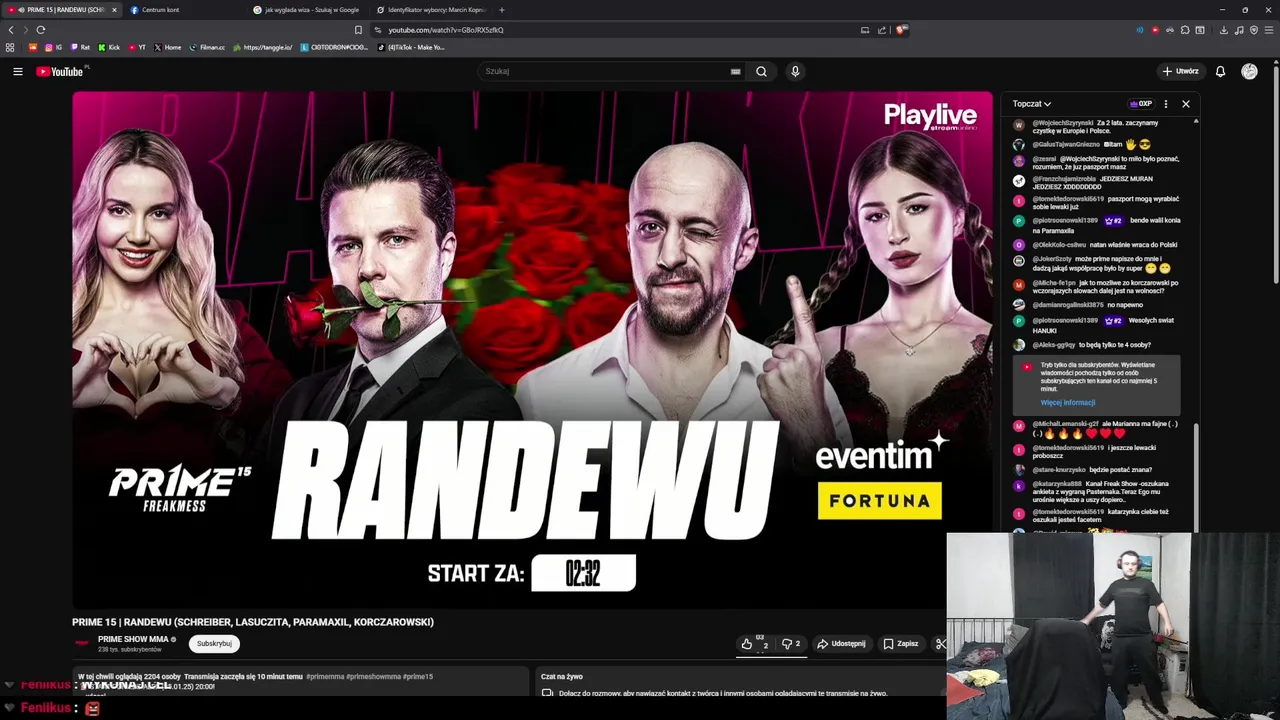Open site settings icon left of the URL

(377, 30)
